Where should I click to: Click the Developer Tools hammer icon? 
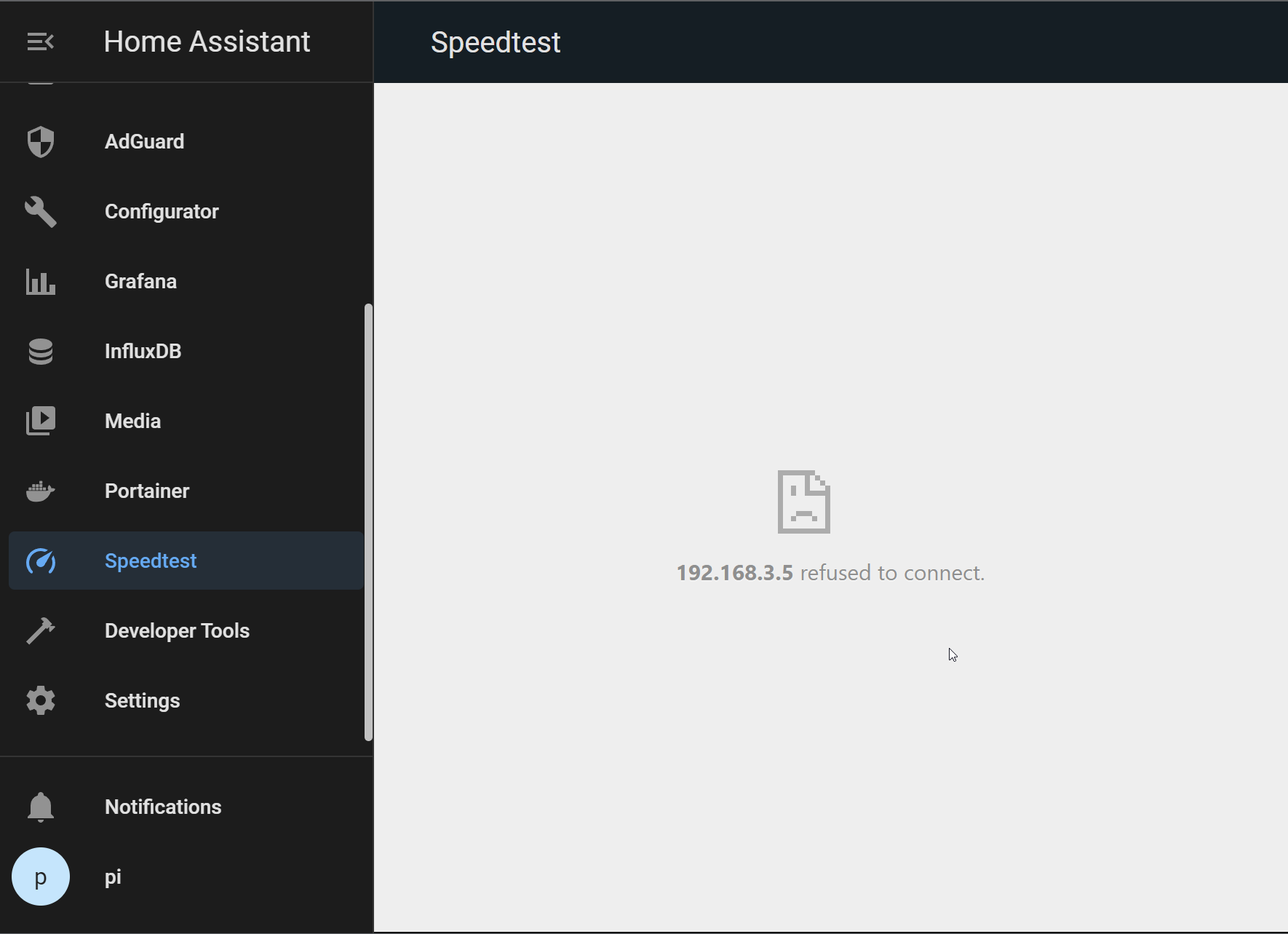pyautogui.click(x=41, y=630)
